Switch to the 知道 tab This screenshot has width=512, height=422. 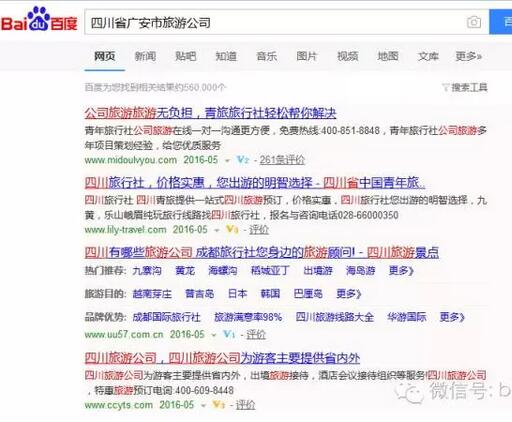point(226,56)
